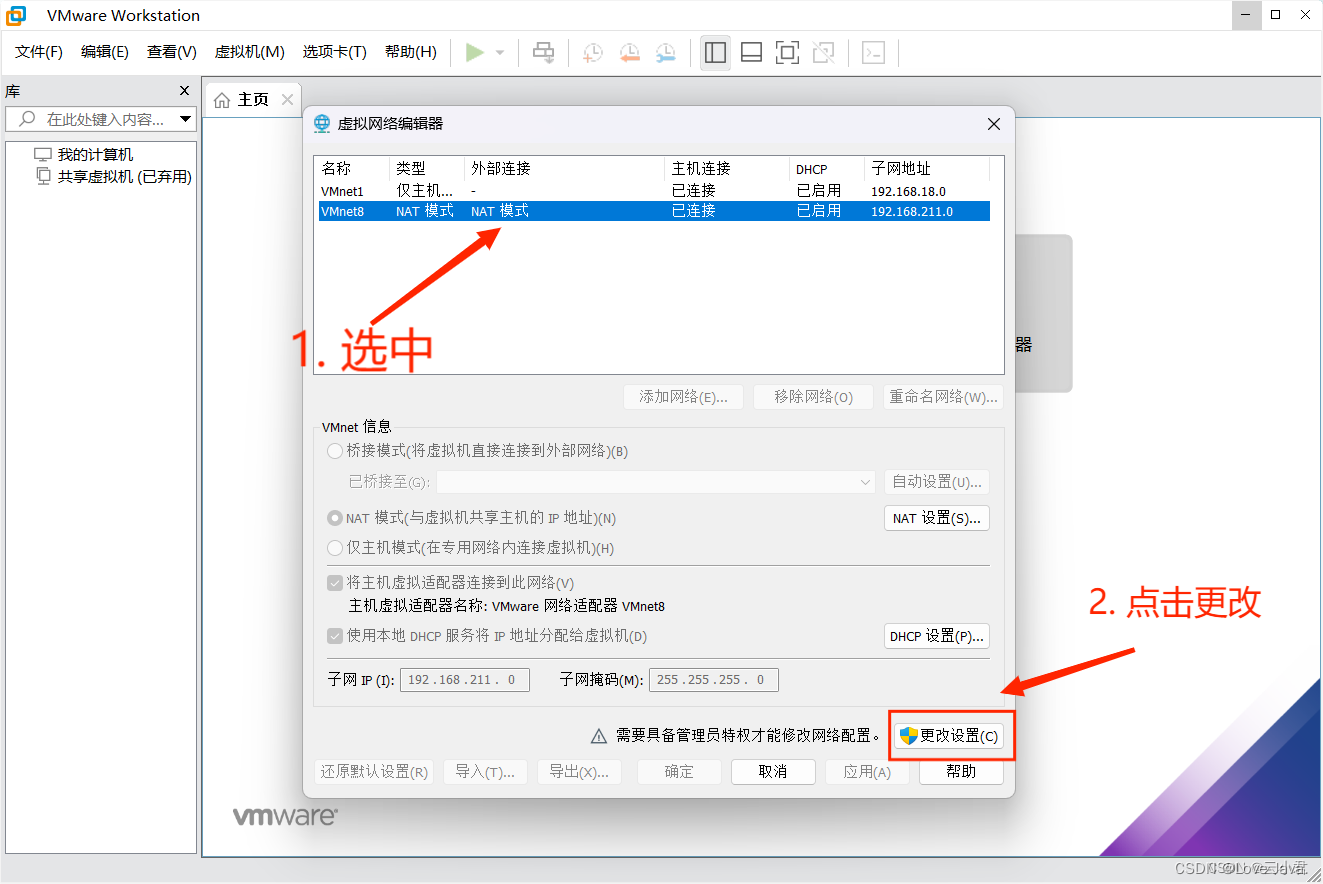Open the snapshot manager toolbar icon

coord(665,53)
